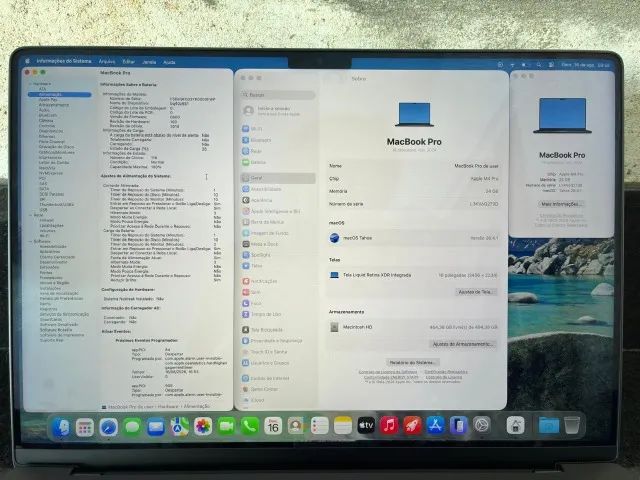Open Imagem de Fundo in Settings sidebar
The width and height of the screenshot is (640, 480).
pos(278,233)
